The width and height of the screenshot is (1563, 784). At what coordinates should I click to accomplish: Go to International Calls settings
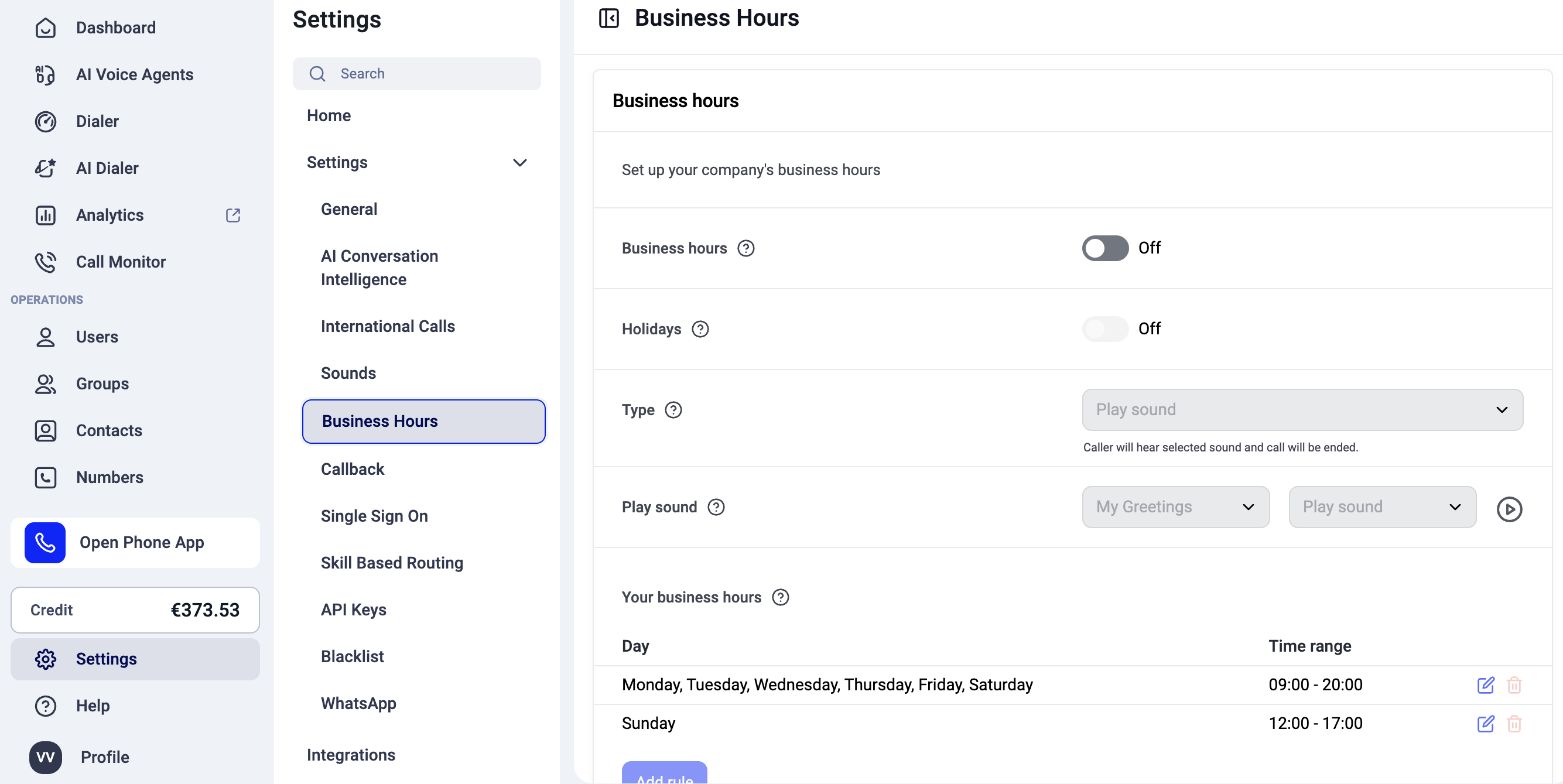pos(388,327)
